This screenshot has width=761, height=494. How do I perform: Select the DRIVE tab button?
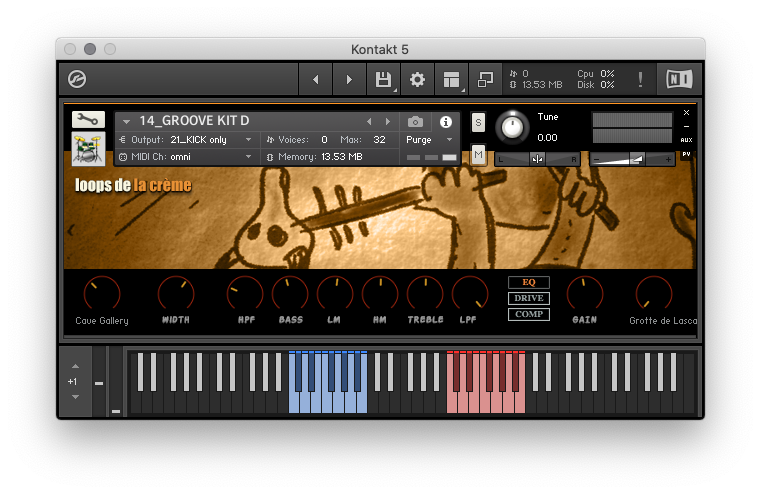coord(529,298)
